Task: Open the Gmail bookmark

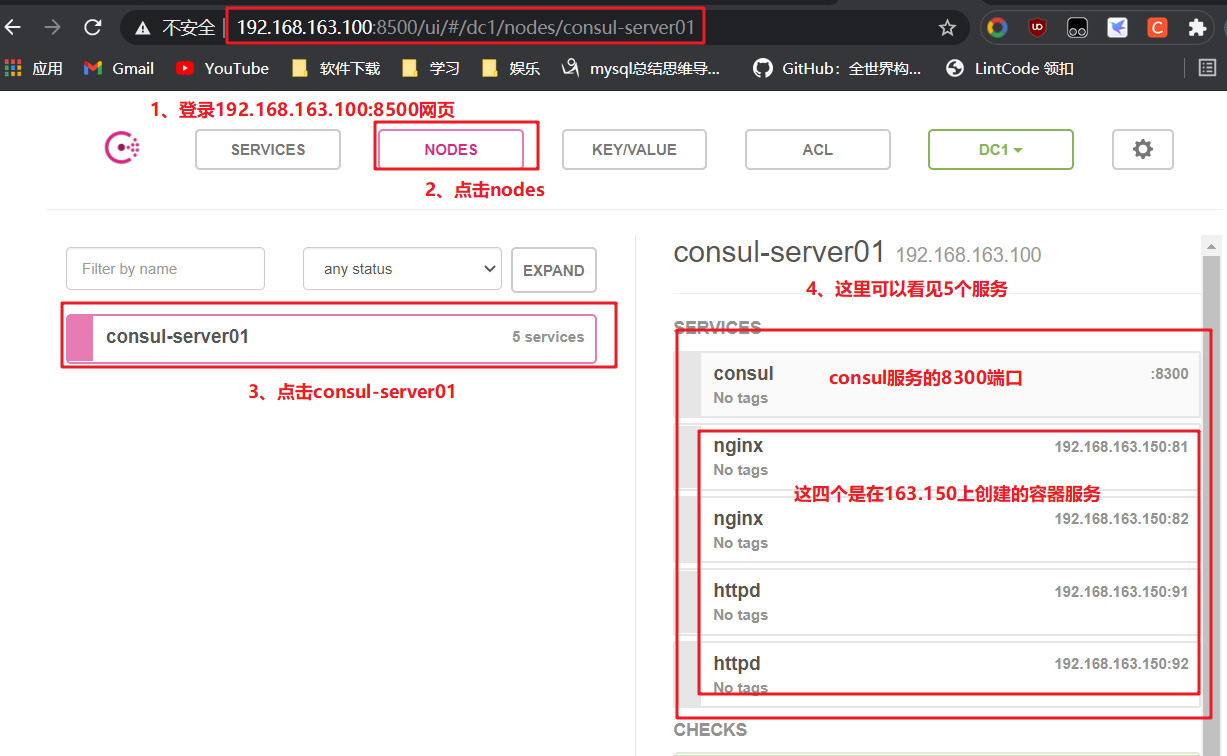Action: pos(119,68)
